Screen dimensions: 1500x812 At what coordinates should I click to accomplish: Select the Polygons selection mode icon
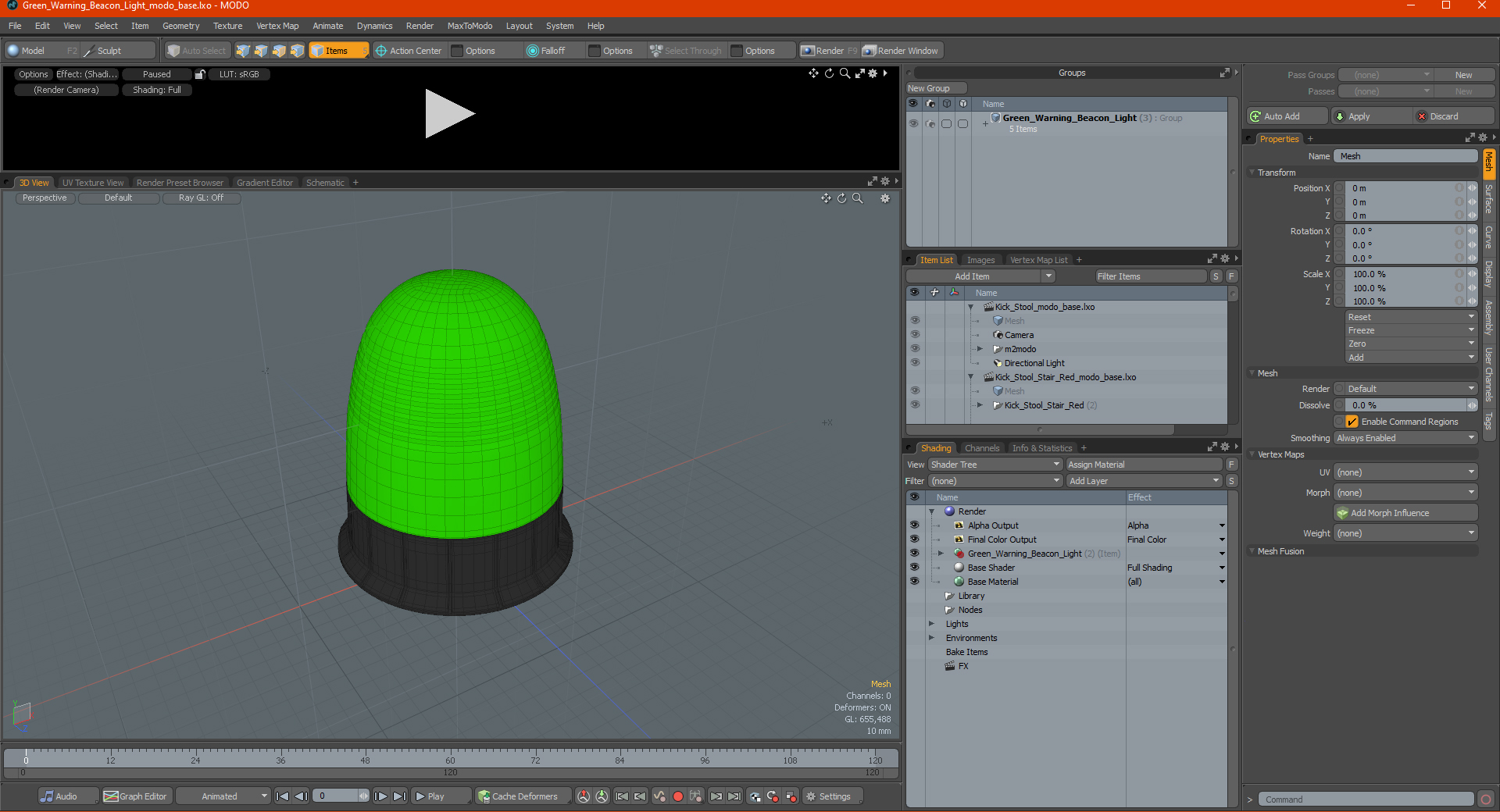(x=279, y=51)
